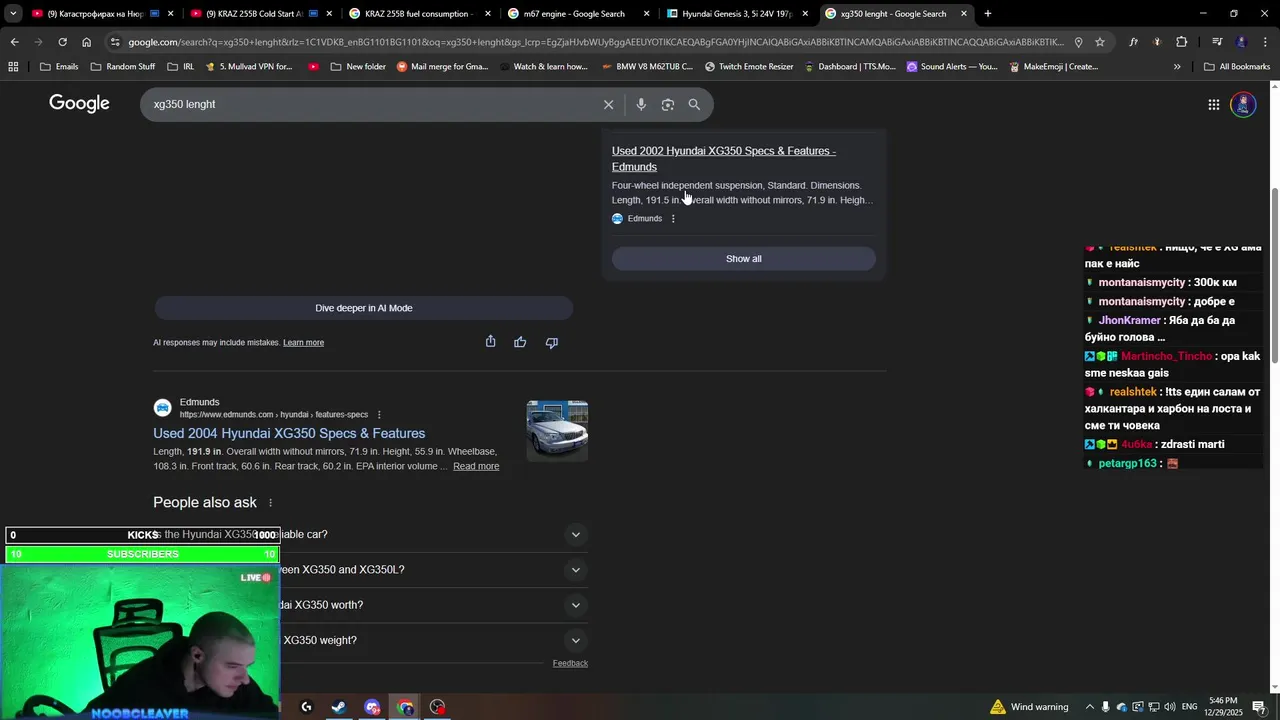Open 'Used 2004 Hyundai XG350 Specs & Features'
The width and height of the screenshot is (1280, 720).
[289, 433]
